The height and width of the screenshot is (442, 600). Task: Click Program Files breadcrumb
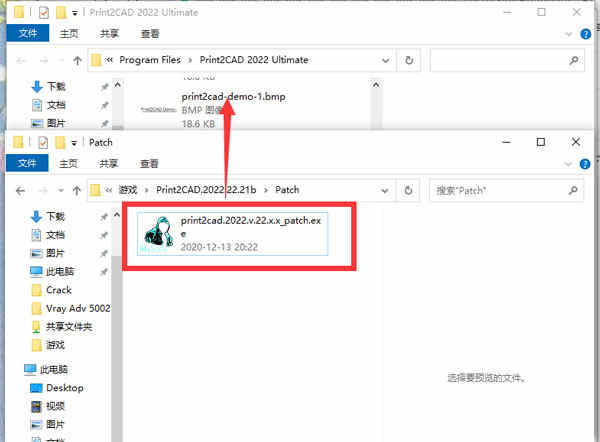click(150, 60)
